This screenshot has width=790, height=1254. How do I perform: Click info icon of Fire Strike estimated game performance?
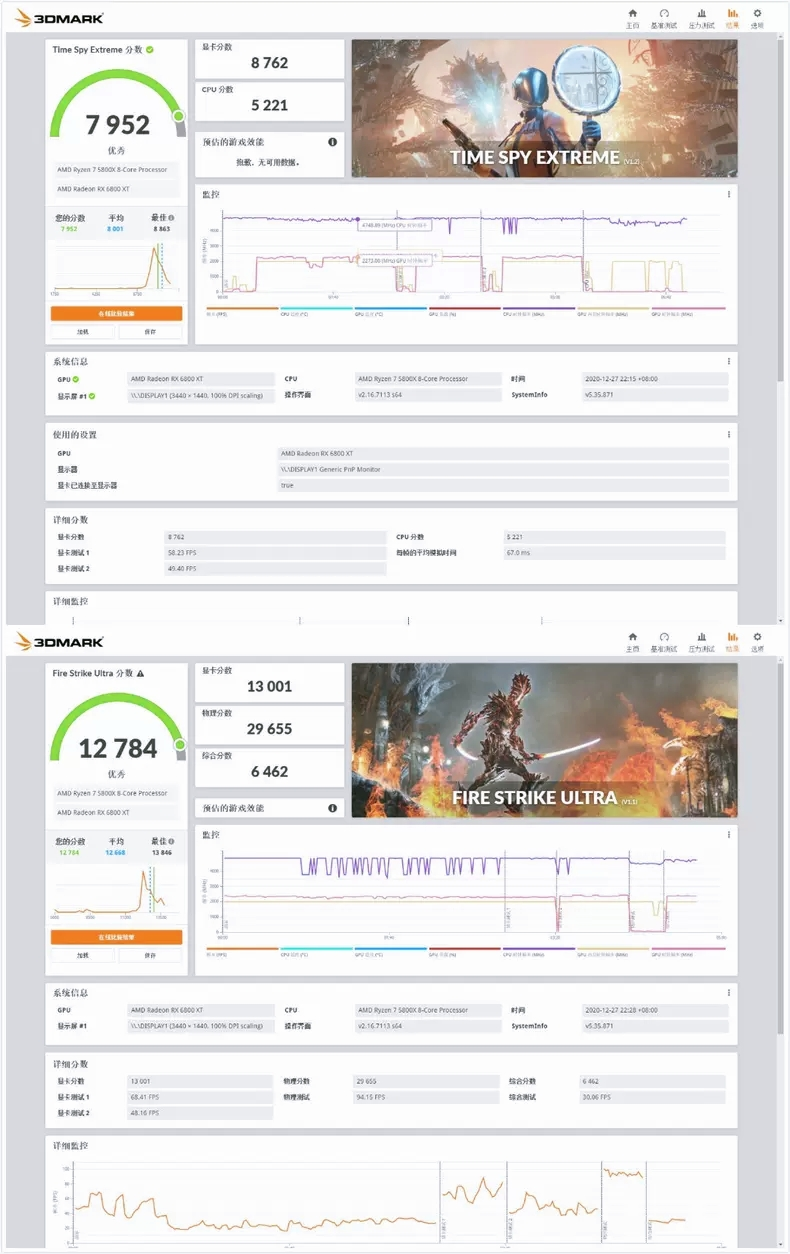click(x=333, y=808)
